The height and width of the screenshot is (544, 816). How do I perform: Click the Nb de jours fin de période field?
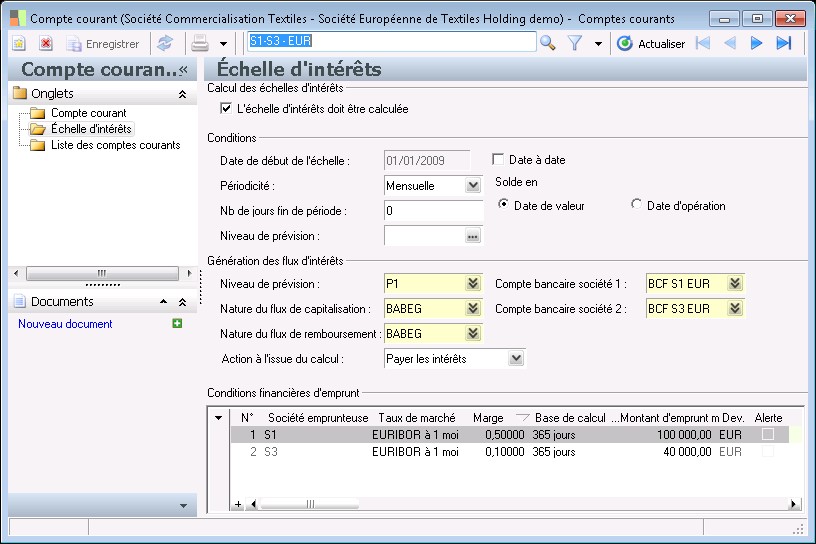(x=433, y=211)
